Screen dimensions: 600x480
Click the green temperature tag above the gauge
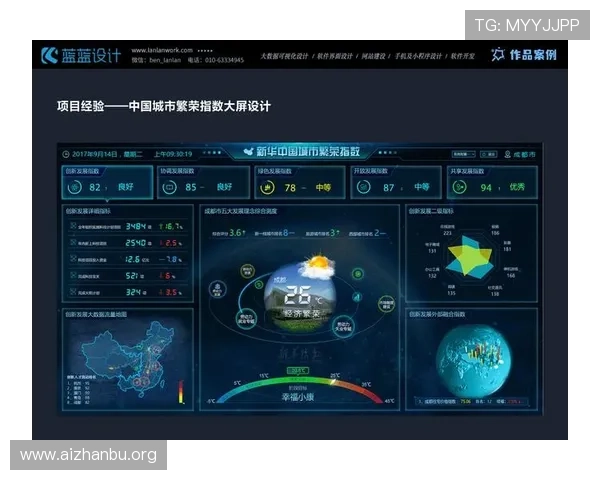pos(298,371)
